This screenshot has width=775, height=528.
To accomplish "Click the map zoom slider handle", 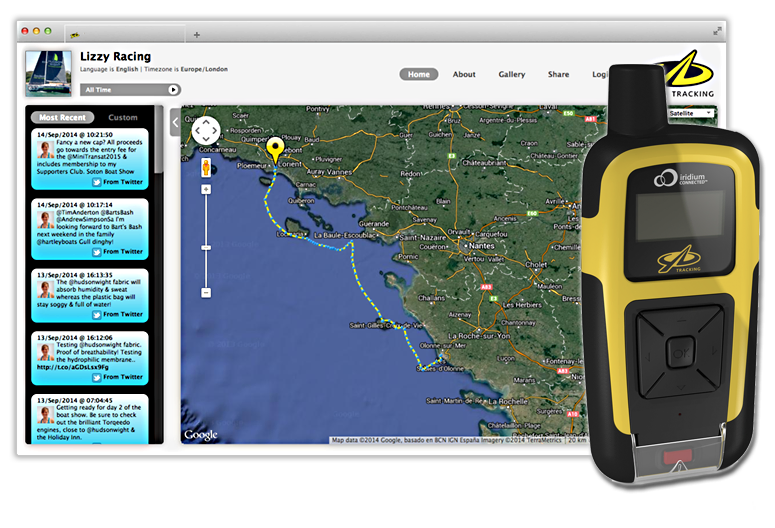I will pyautogui.click(x=206, y=247).
